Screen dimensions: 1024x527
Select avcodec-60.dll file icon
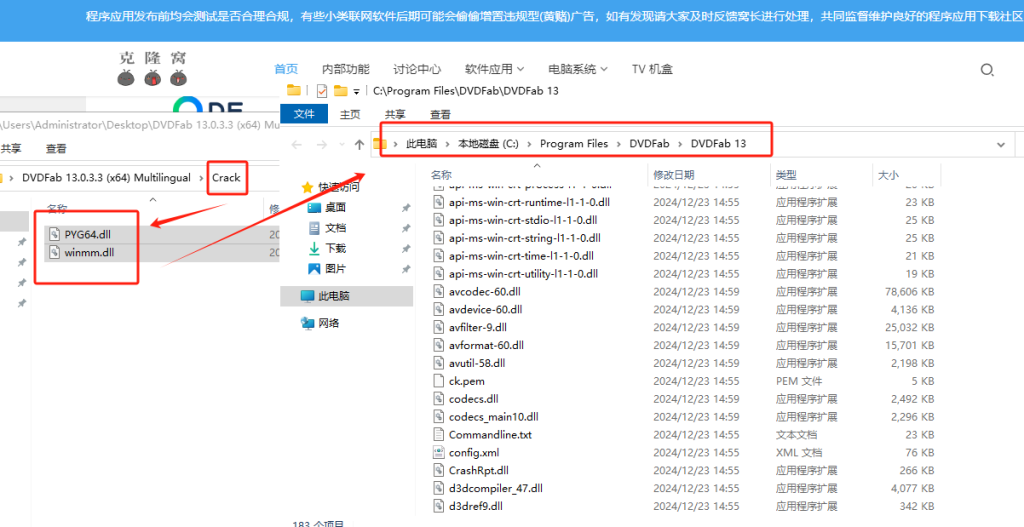[x=439, y=291]
